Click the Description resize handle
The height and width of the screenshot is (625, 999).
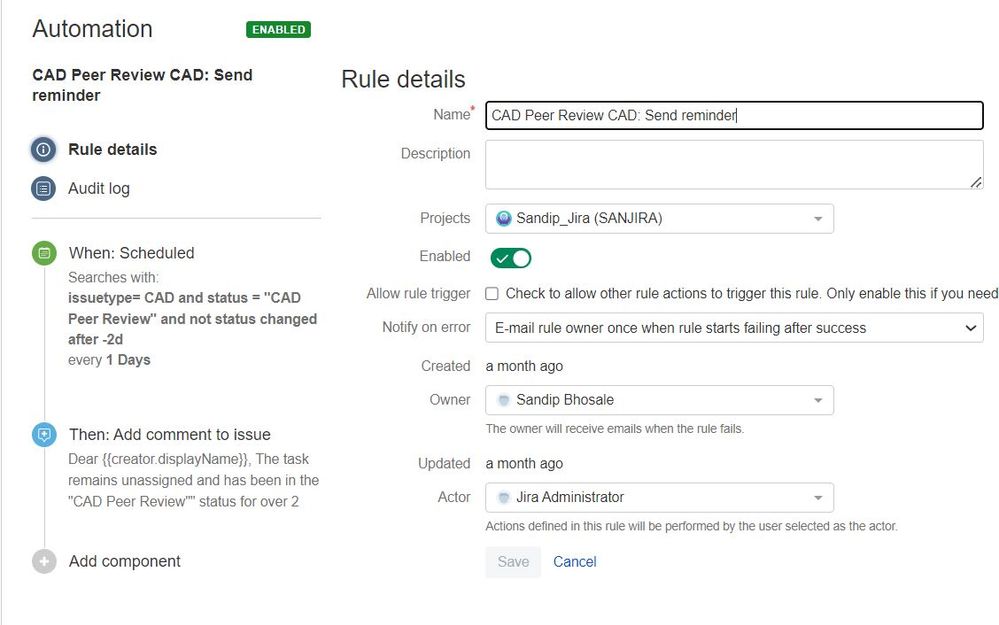pos(975,182)
